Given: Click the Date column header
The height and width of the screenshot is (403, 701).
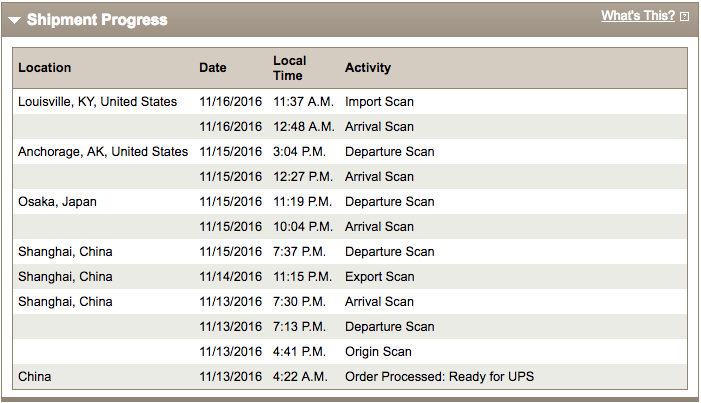Looking at the screenshot, I should pyautogui.click(x=213, y=68).
